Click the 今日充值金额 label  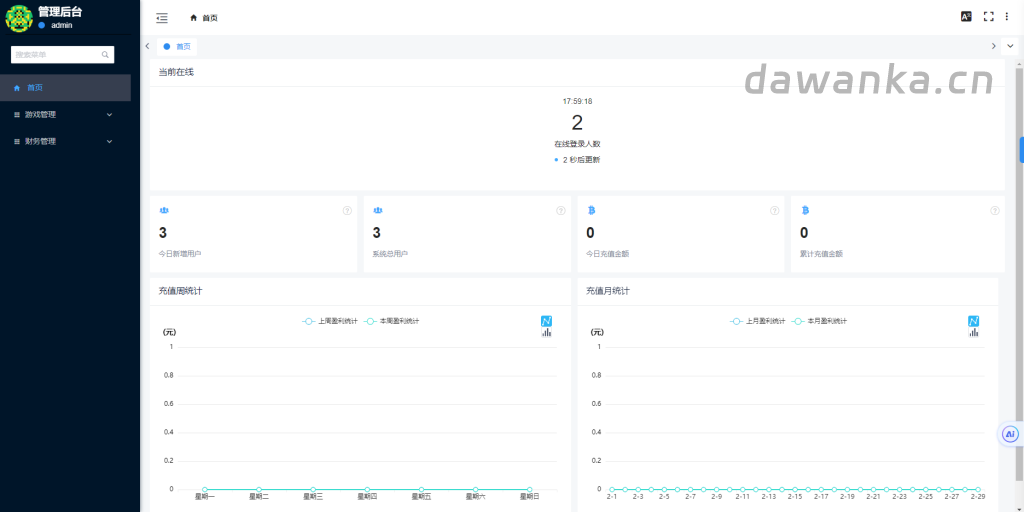(607, 253)
